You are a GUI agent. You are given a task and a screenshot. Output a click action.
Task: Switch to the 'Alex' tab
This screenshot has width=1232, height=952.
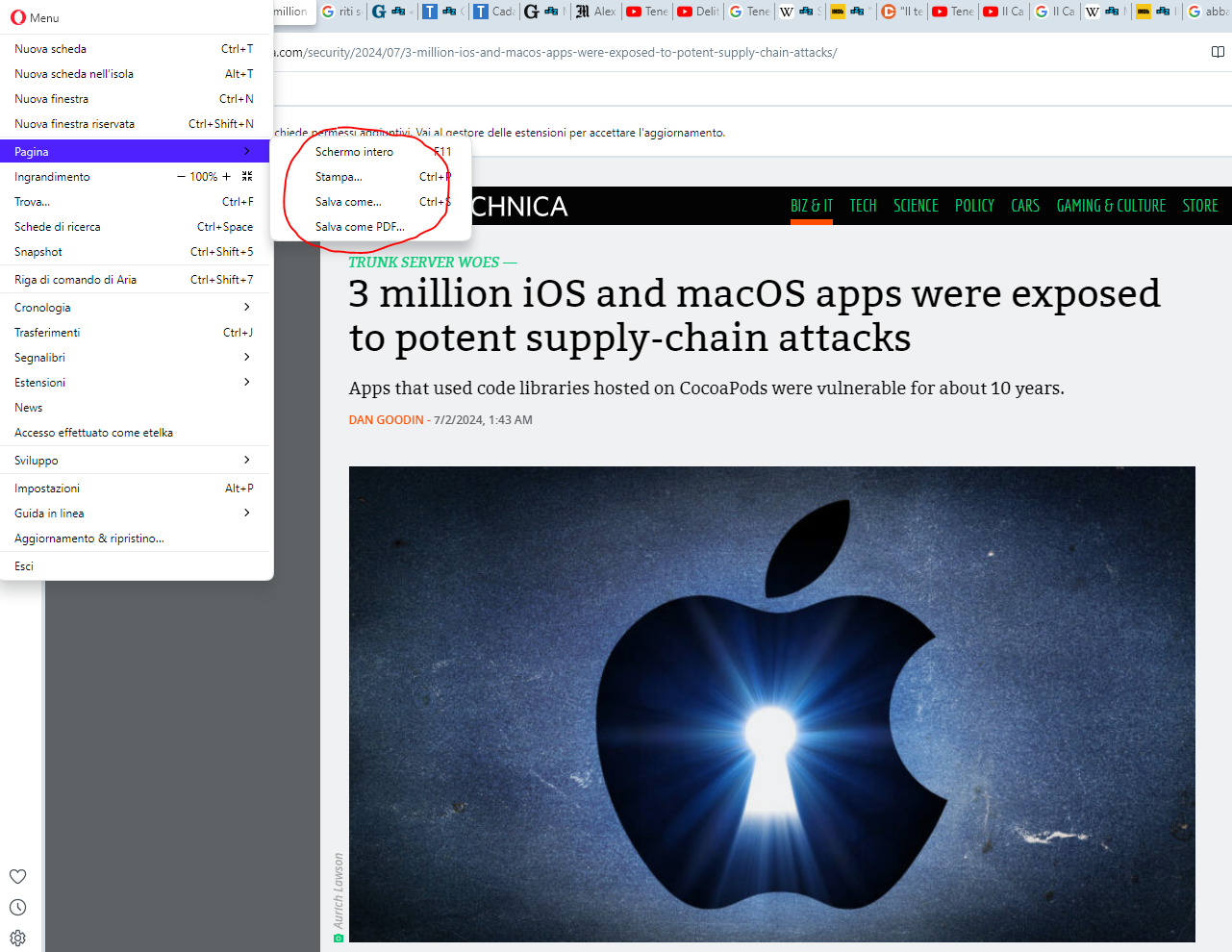(595, 12)
